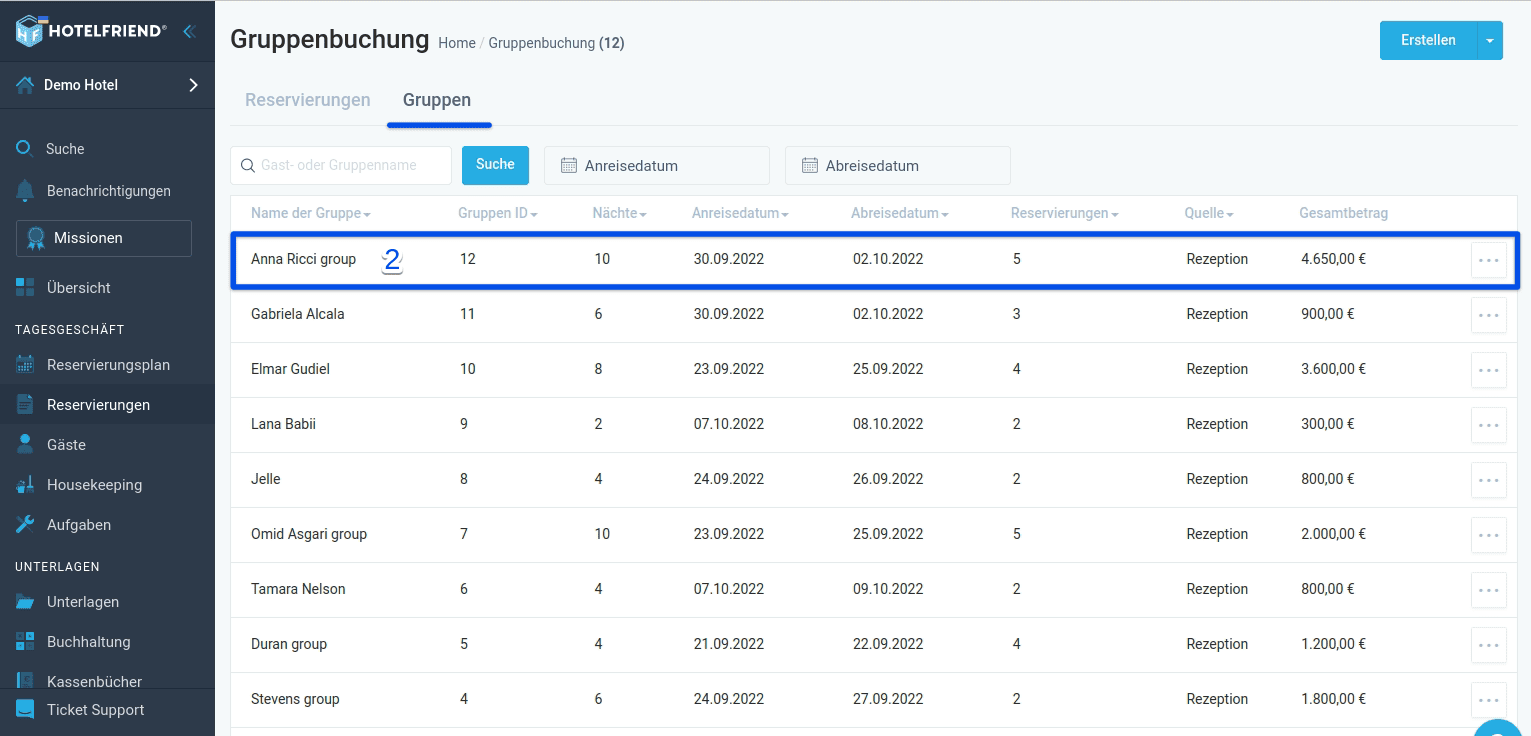Click the Übersicht dashboard icon
The width and height of the screenshot is (1531, 736).
pyautogui.click(x=25, y=288)
